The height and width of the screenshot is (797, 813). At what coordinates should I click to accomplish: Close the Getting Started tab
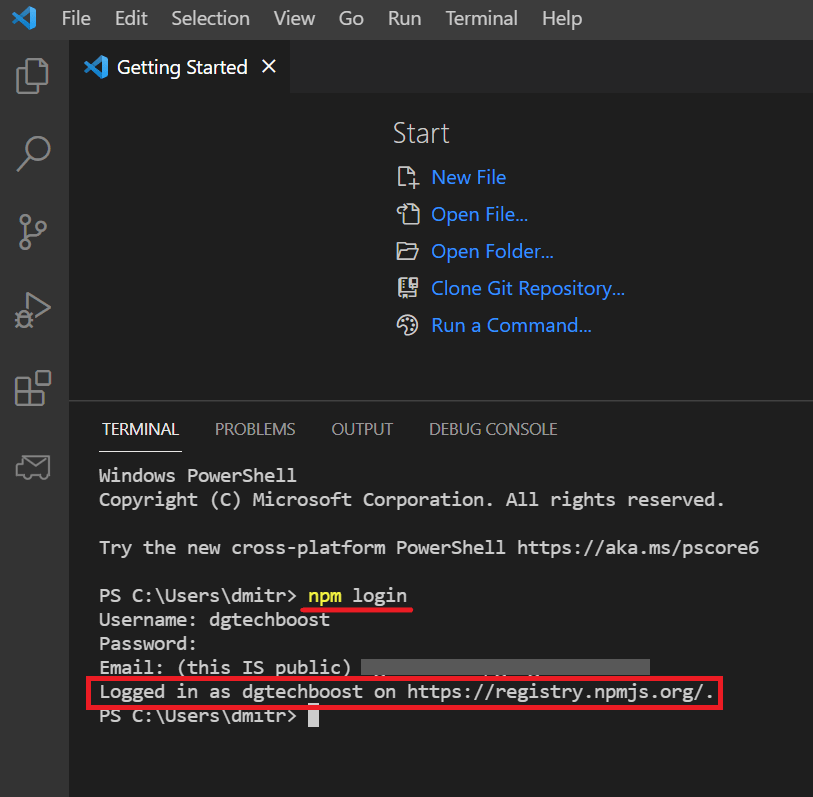(x=268, y=67)
